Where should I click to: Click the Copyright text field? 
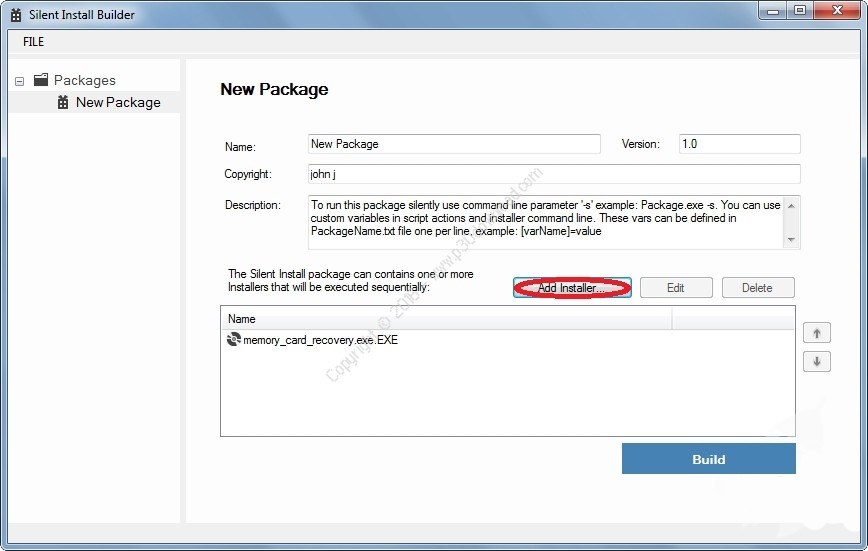pos(554,174)
